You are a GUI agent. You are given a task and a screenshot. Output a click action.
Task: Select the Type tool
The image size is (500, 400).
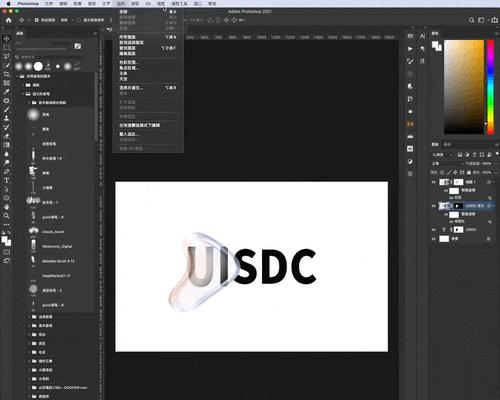click(x=6, y=180)
